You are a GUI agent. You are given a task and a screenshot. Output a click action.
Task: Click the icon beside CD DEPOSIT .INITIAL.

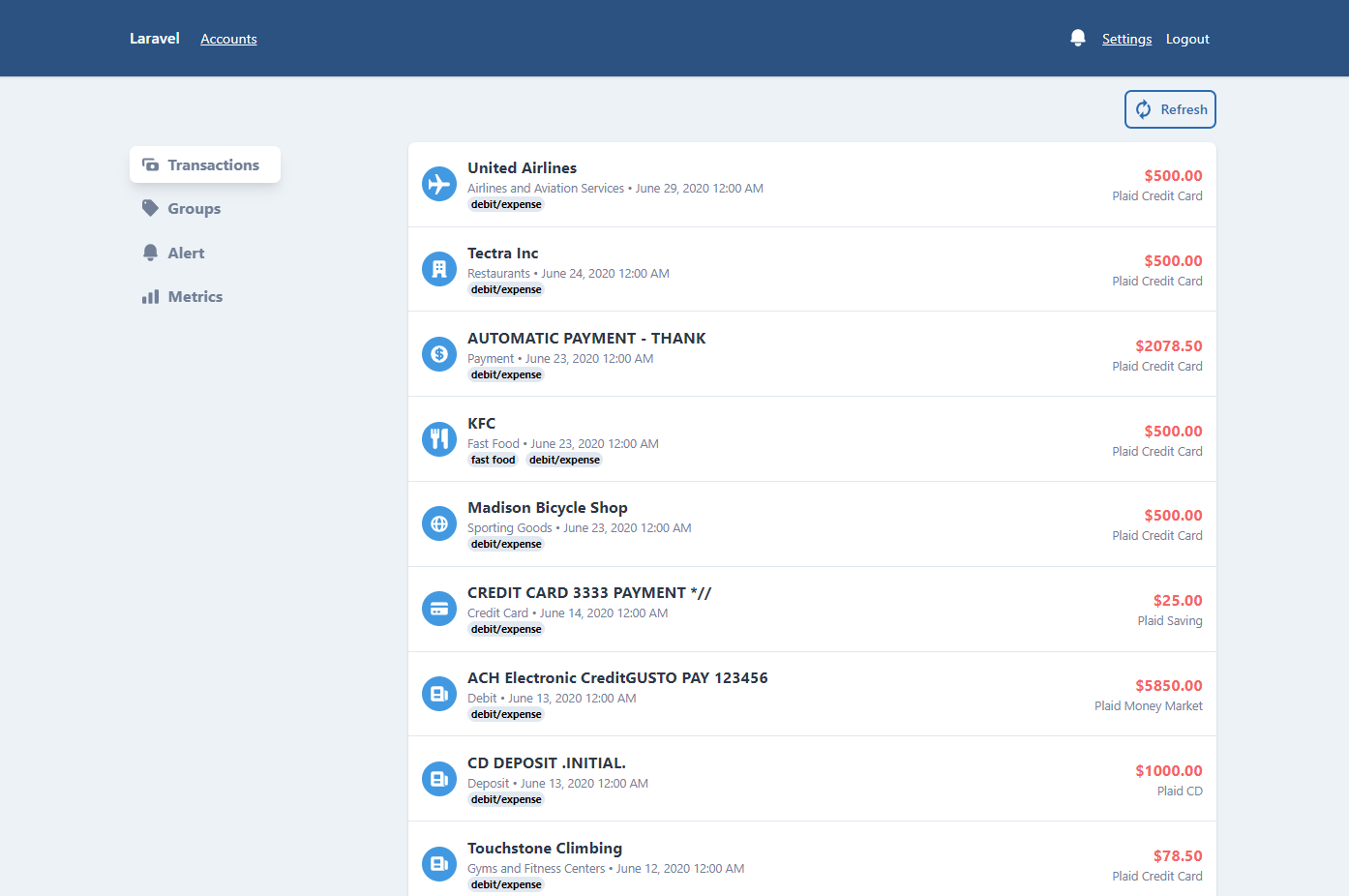point(439,779)
